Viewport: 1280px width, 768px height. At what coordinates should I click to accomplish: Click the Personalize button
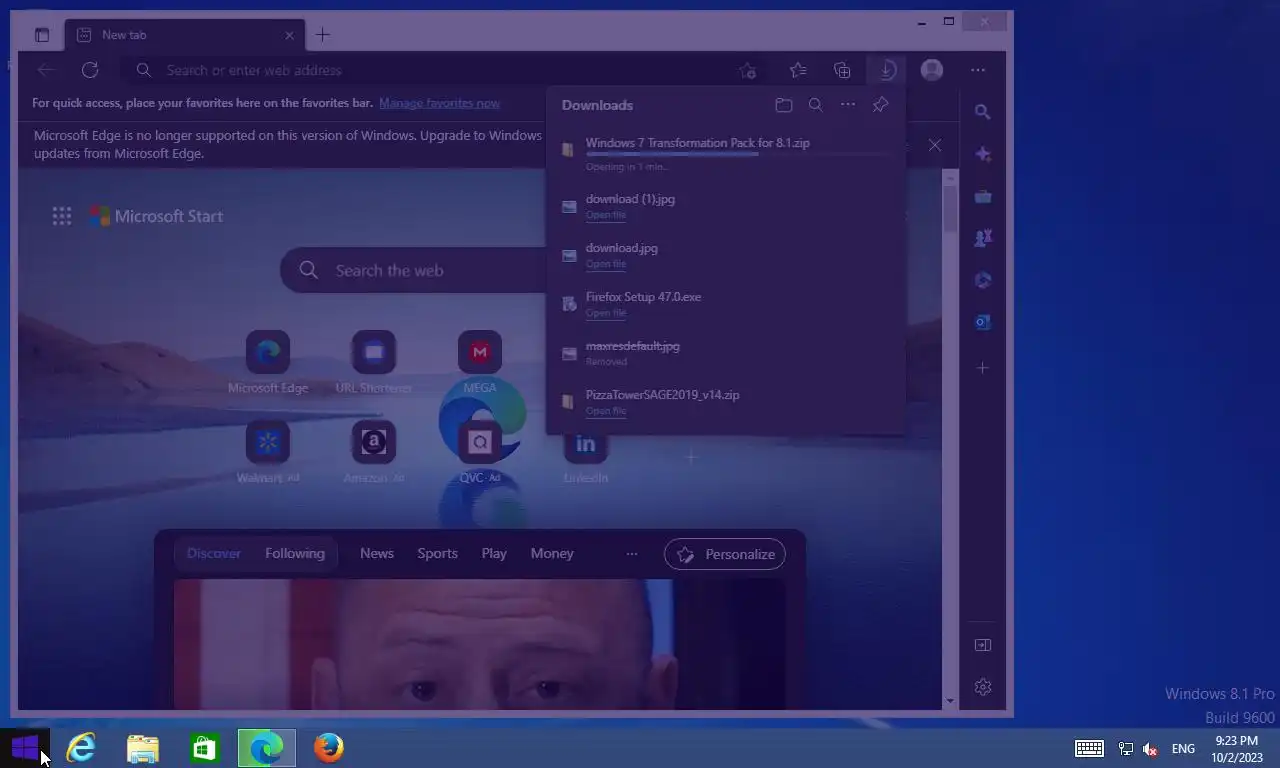[x=725, y=554]
